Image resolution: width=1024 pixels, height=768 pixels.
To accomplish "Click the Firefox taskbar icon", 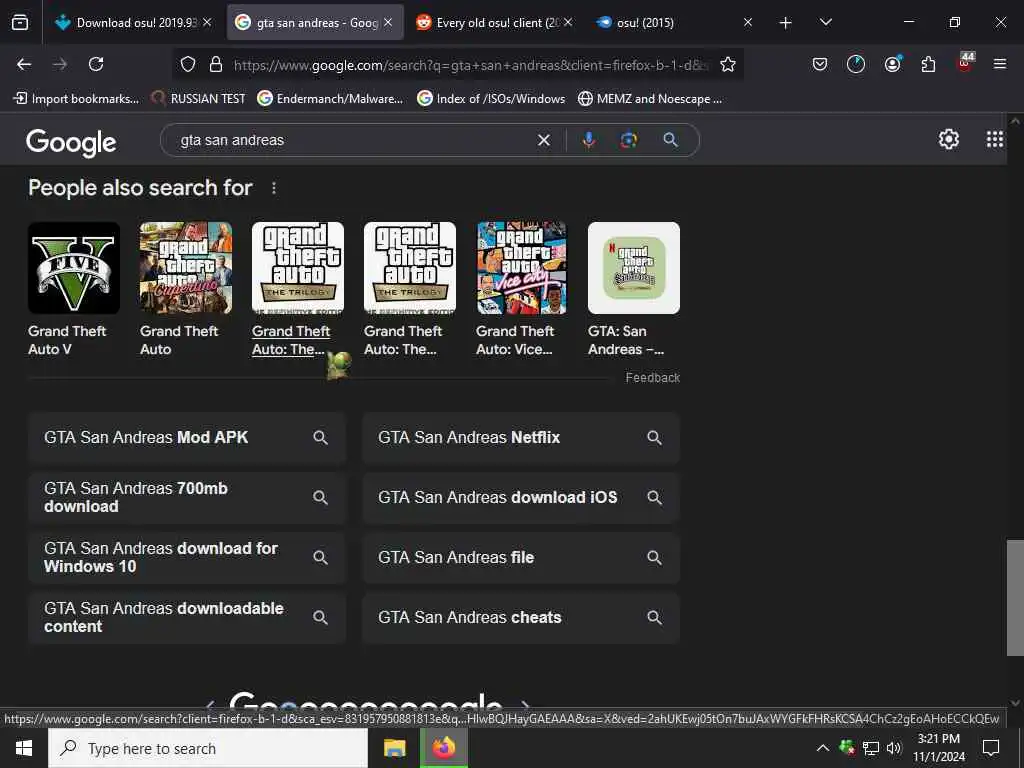I will [443, 748].
